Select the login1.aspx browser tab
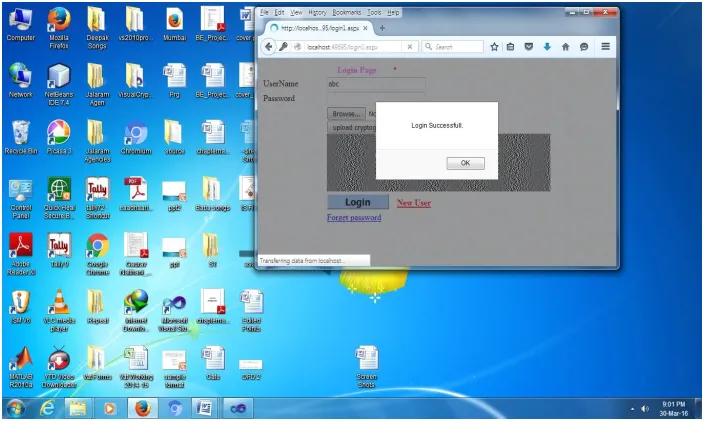The height and width of the screenshot is (426, 706). pyautogui.click(x=319, y=28)
